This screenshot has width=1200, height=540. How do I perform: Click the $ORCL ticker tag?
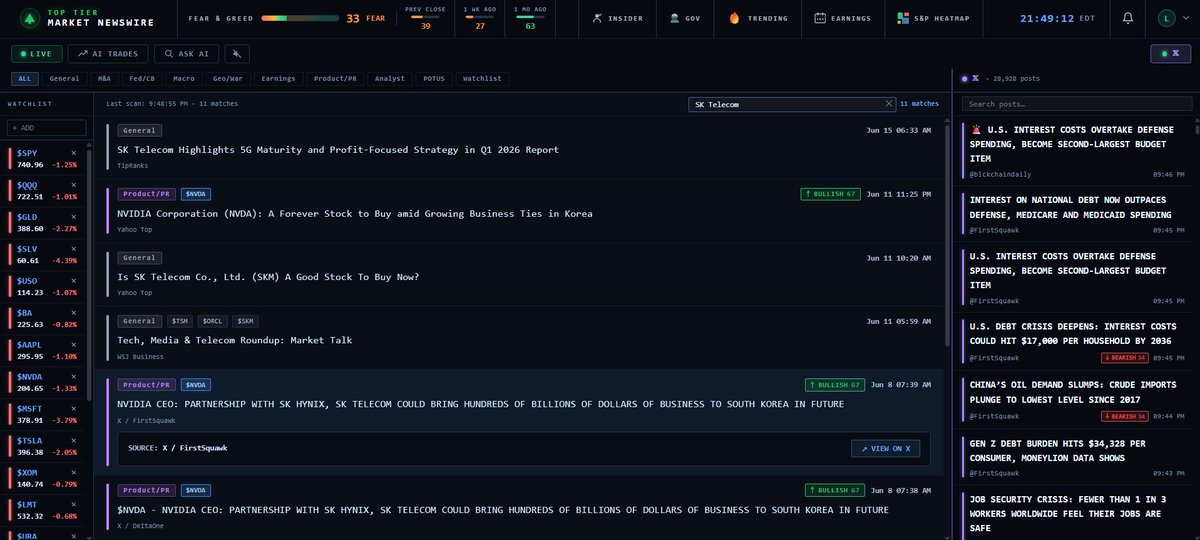212,321
